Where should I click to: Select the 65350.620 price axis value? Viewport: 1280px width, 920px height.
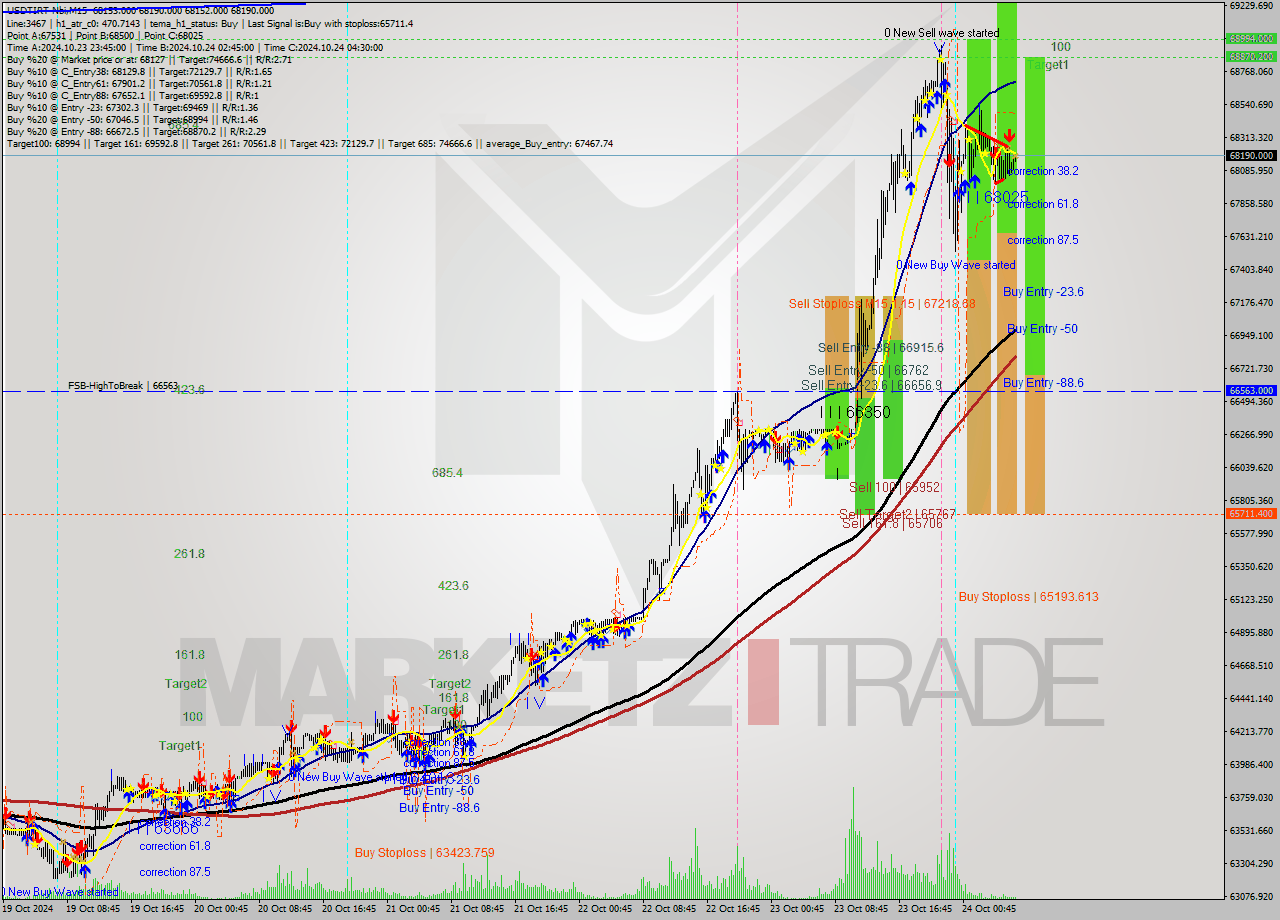coord(1251,566)
